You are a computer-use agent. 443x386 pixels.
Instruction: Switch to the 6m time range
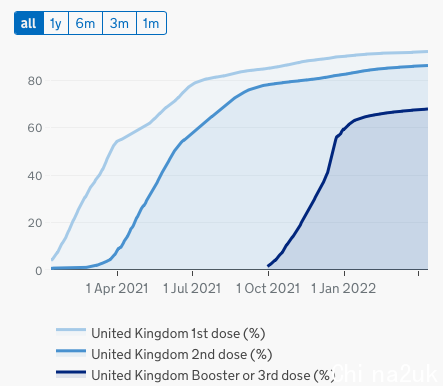point(85,23)
